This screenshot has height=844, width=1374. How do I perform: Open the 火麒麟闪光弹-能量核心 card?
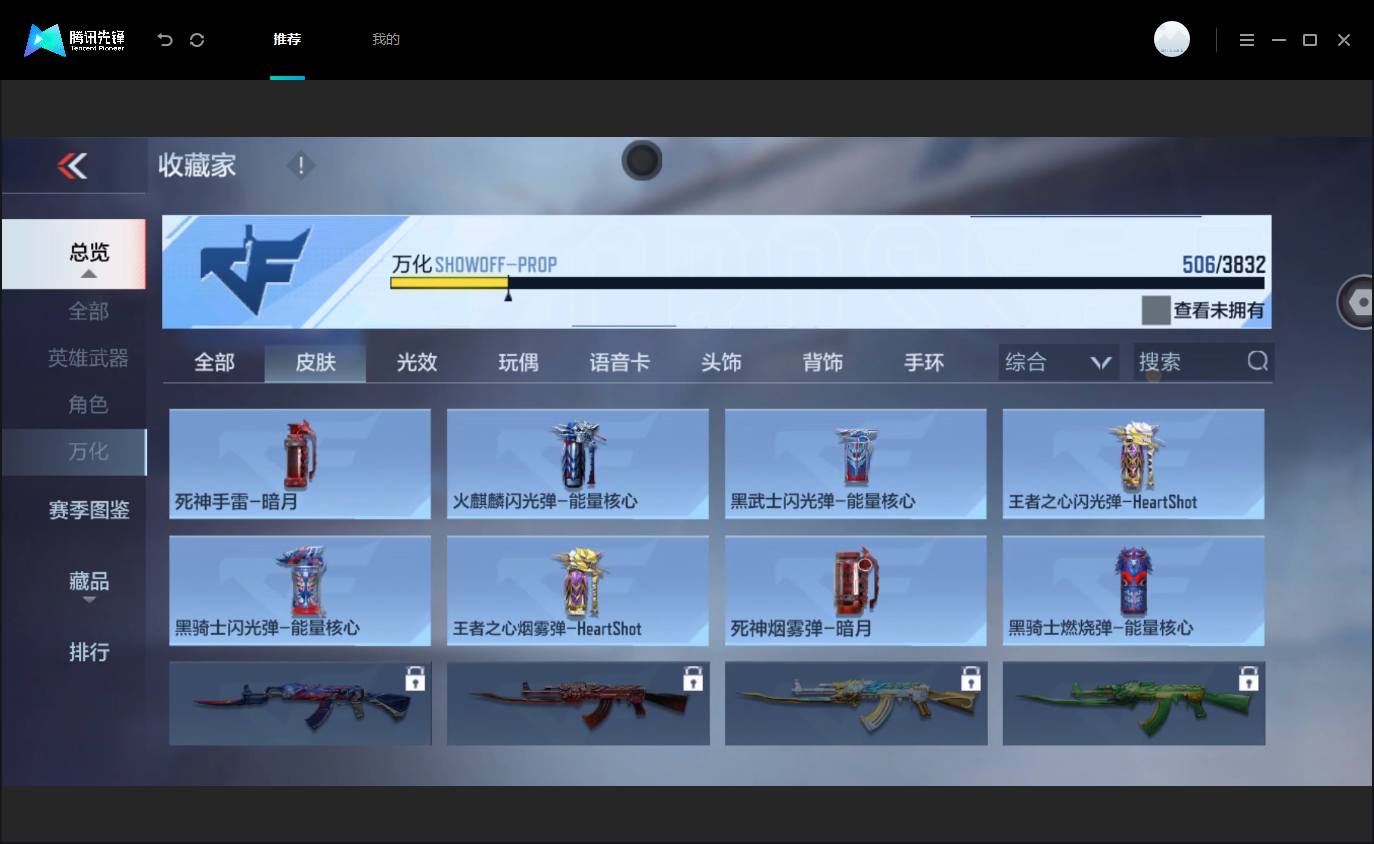[x=578, y=464]
